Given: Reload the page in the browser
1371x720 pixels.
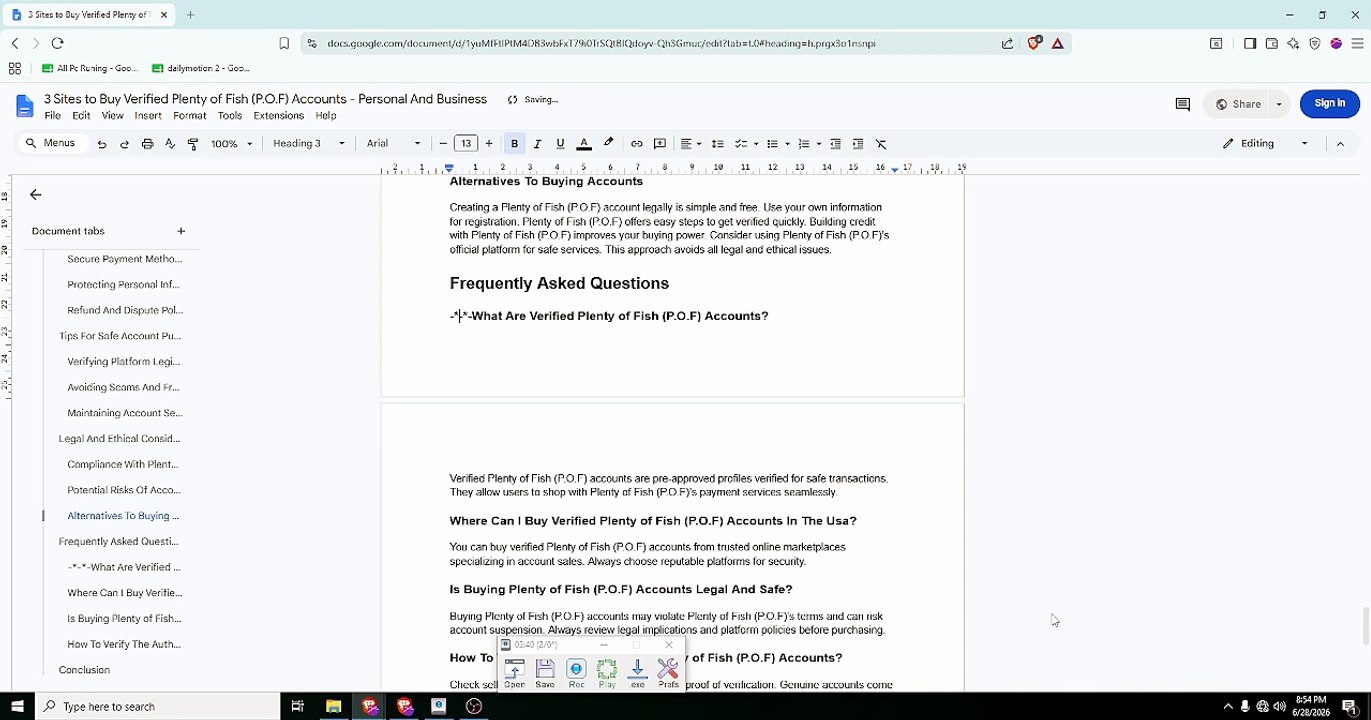Looking at the screenshot, I should tap(57, 43).
